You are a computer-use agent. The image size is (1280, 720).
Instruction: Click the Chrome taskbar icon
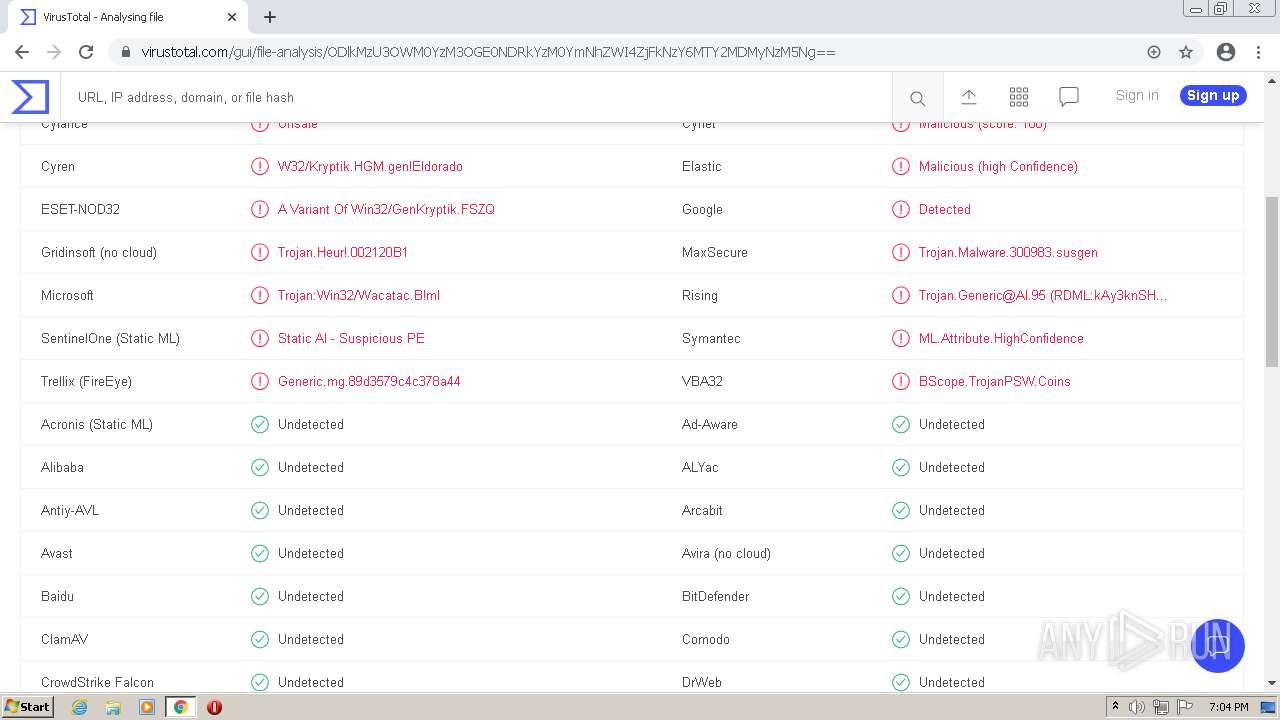(180, 707)
